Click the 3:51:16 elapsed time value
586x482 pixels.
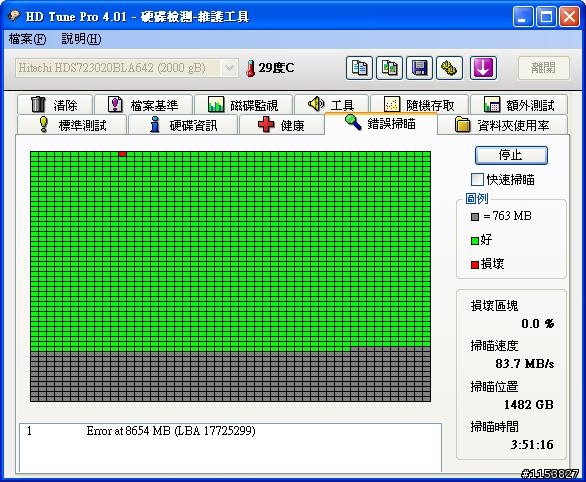click(532, 444)
